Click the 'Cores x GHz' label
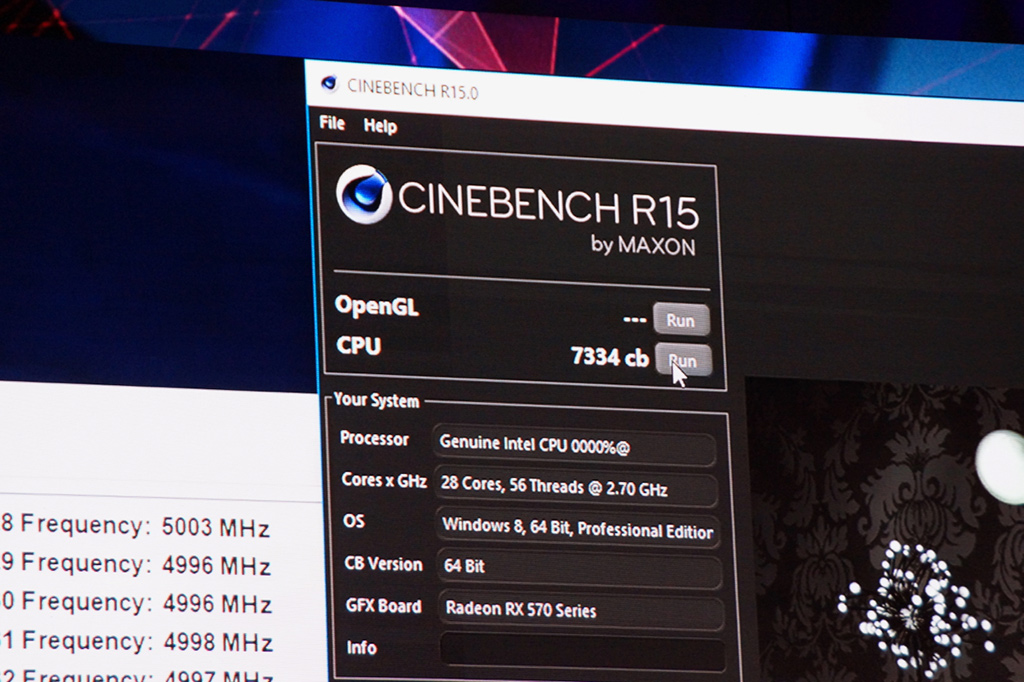Screen dimensions: 1024x682 pos(384,480)
